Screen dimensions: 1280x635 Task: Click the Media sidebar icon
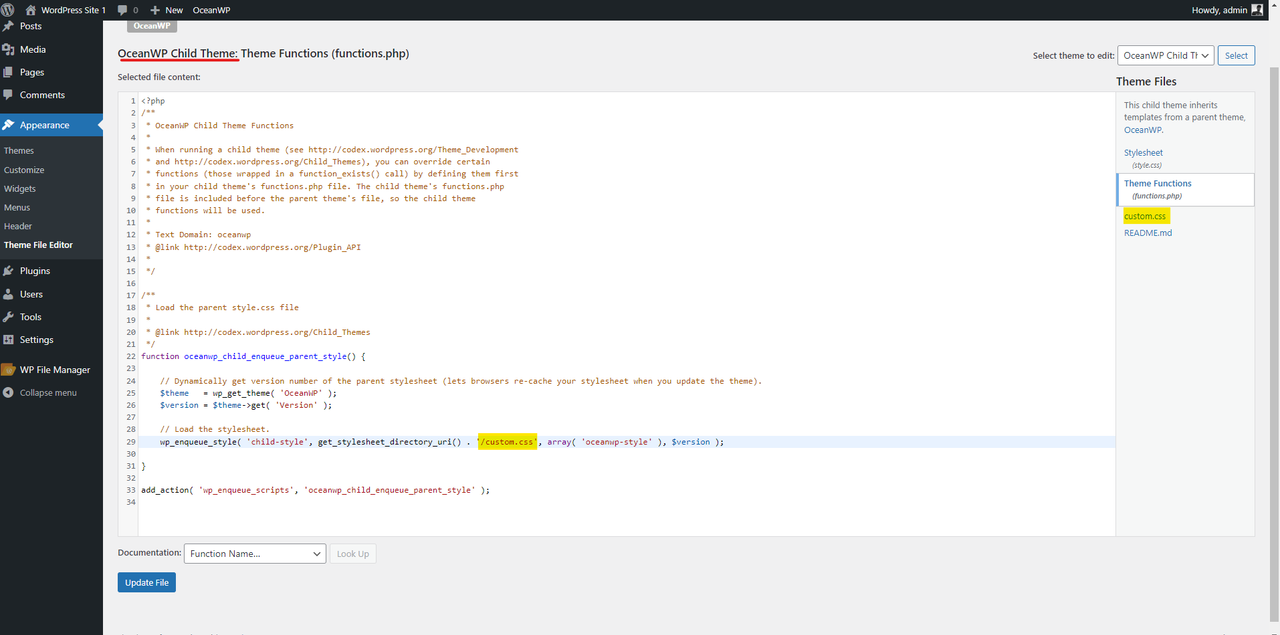[x=9, y=49]
